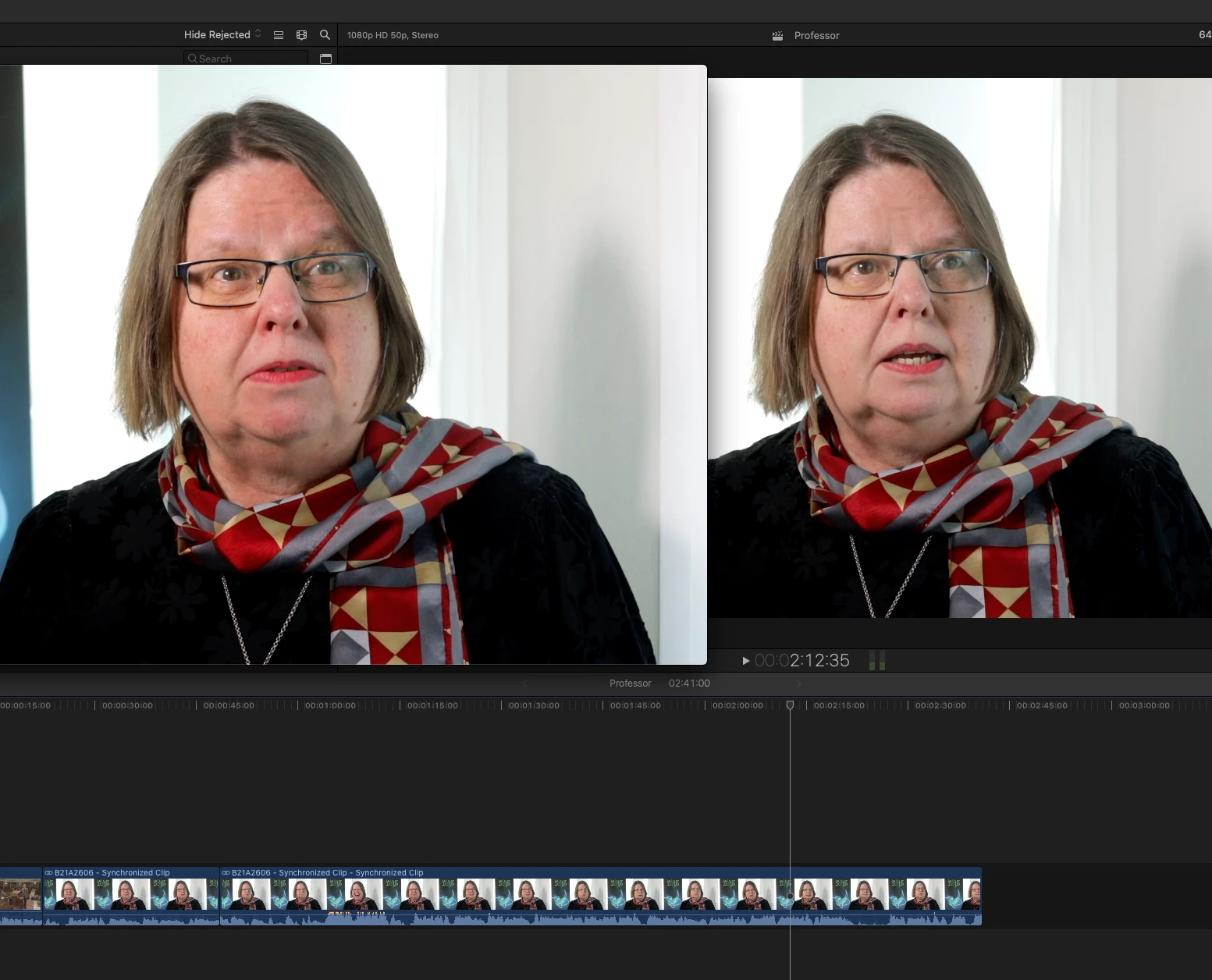Play the viewer with the play button

coord(746,661)
